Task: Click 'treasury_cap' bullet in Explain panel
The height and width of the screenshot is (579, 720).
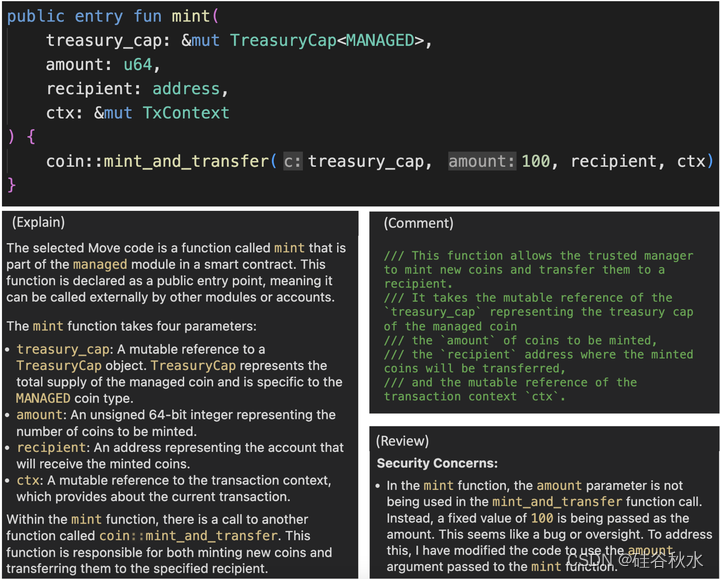Action: point(63,349)
